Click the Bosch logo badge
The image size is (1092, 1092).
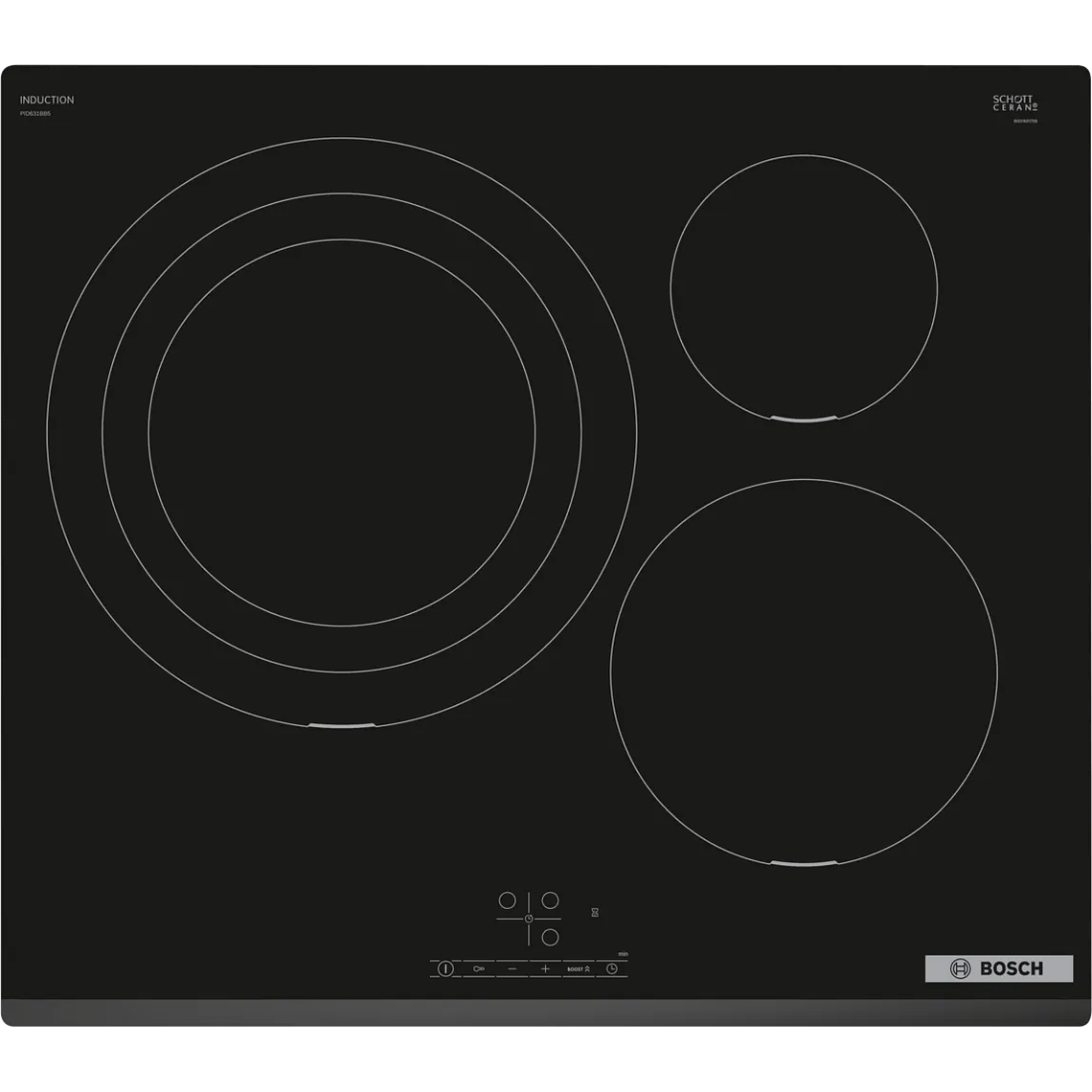click(998, 968)
